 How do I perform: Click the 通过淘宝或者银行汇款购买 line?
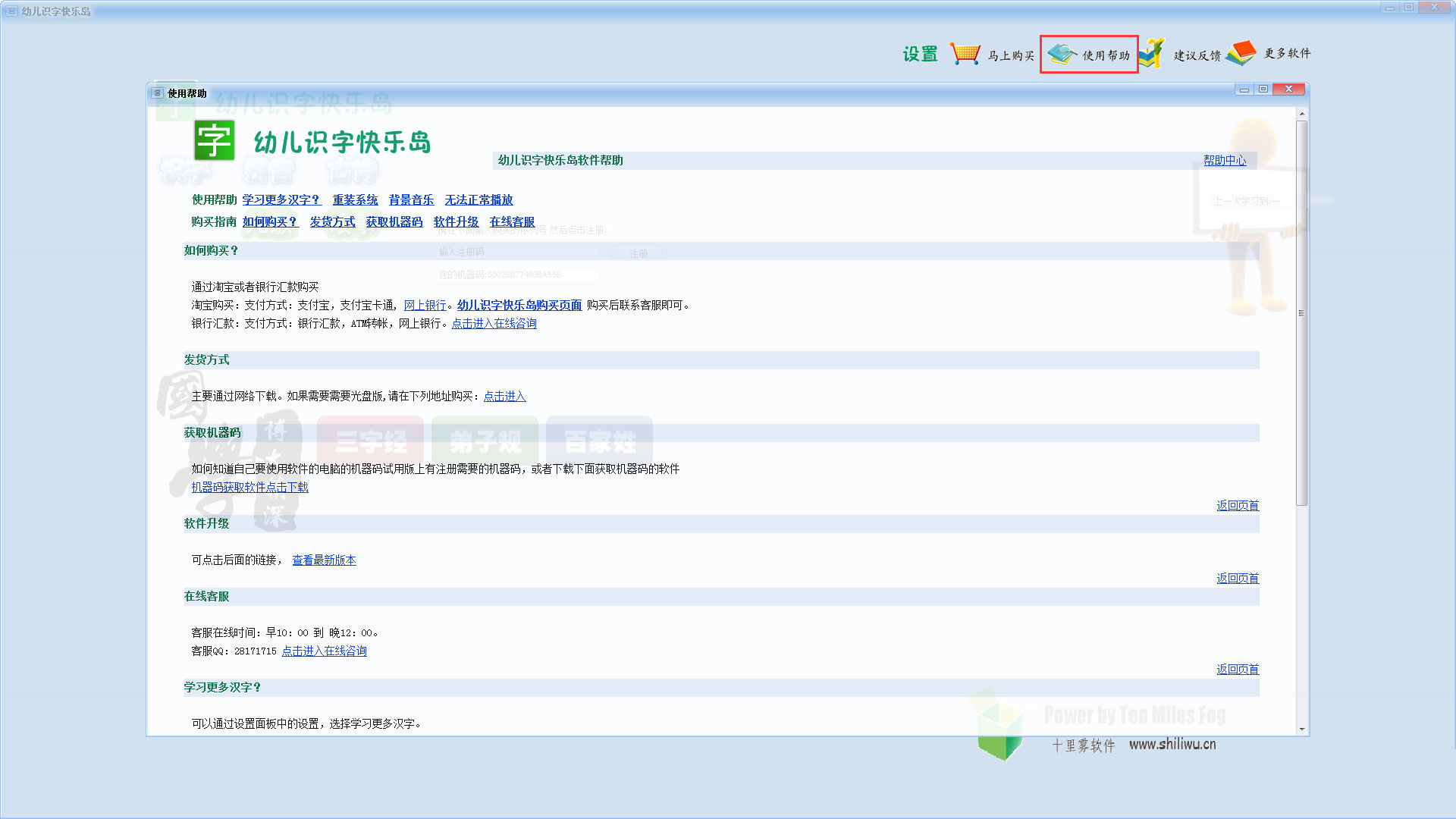coord(255,287)
